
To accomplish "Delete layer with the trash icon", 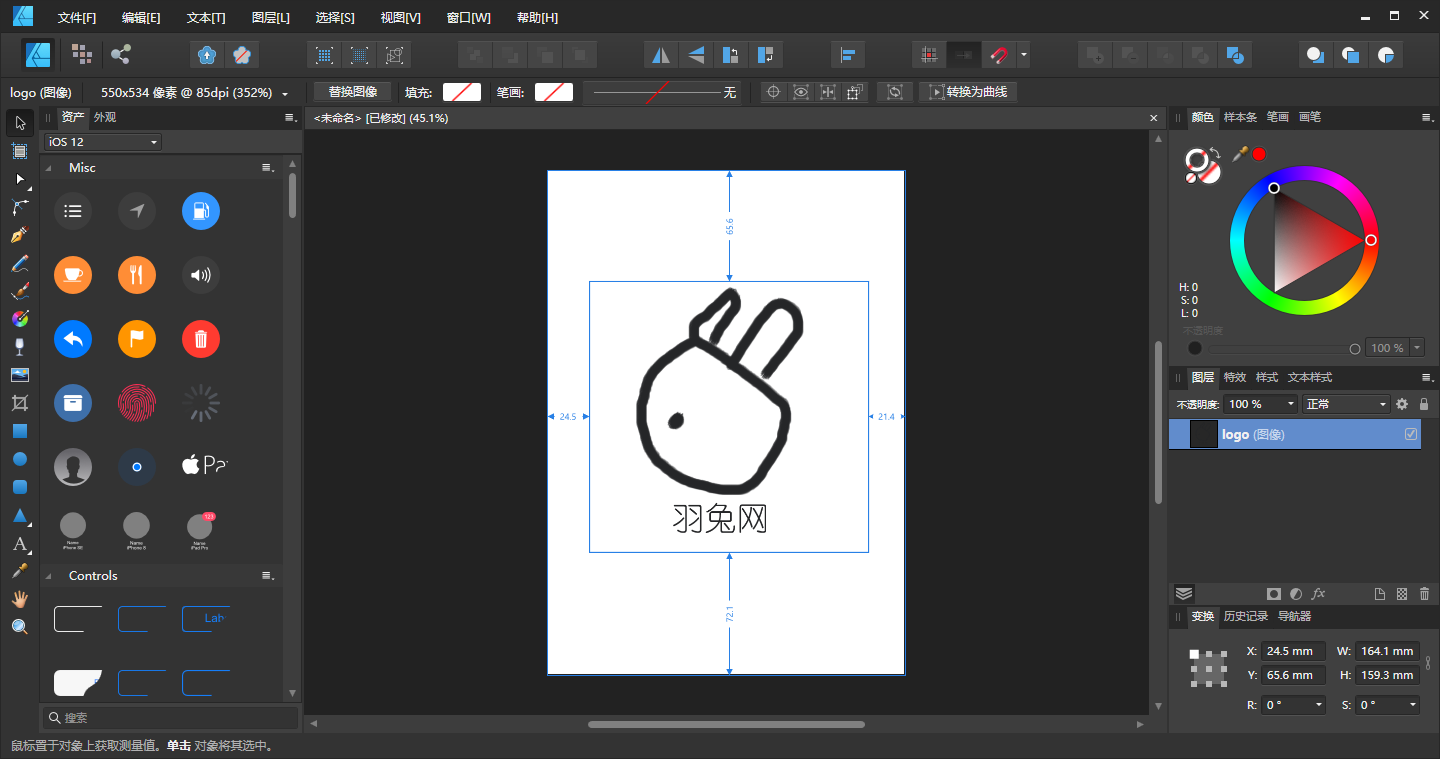I will 1425,594.
